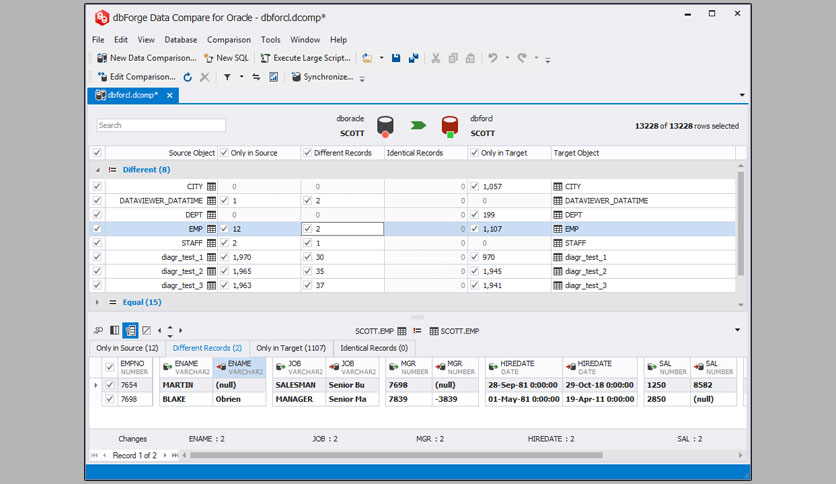This screenshot has height=484, width=836.
Task: Click the source database dboracle icon
Action: 385,127
